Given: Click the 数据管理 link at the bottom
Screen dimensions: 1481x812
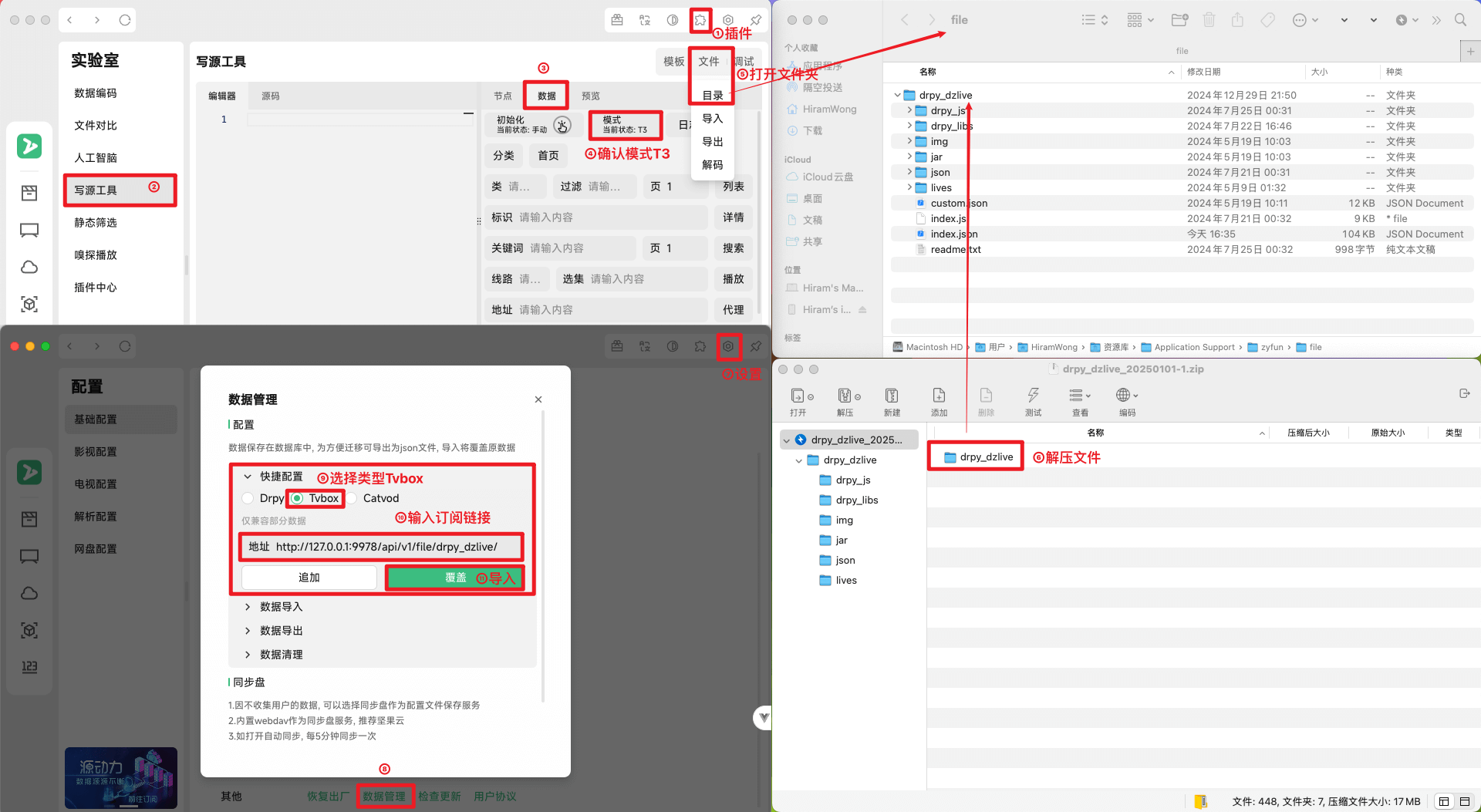Looking at the screenshot, I should click(384, 797).
